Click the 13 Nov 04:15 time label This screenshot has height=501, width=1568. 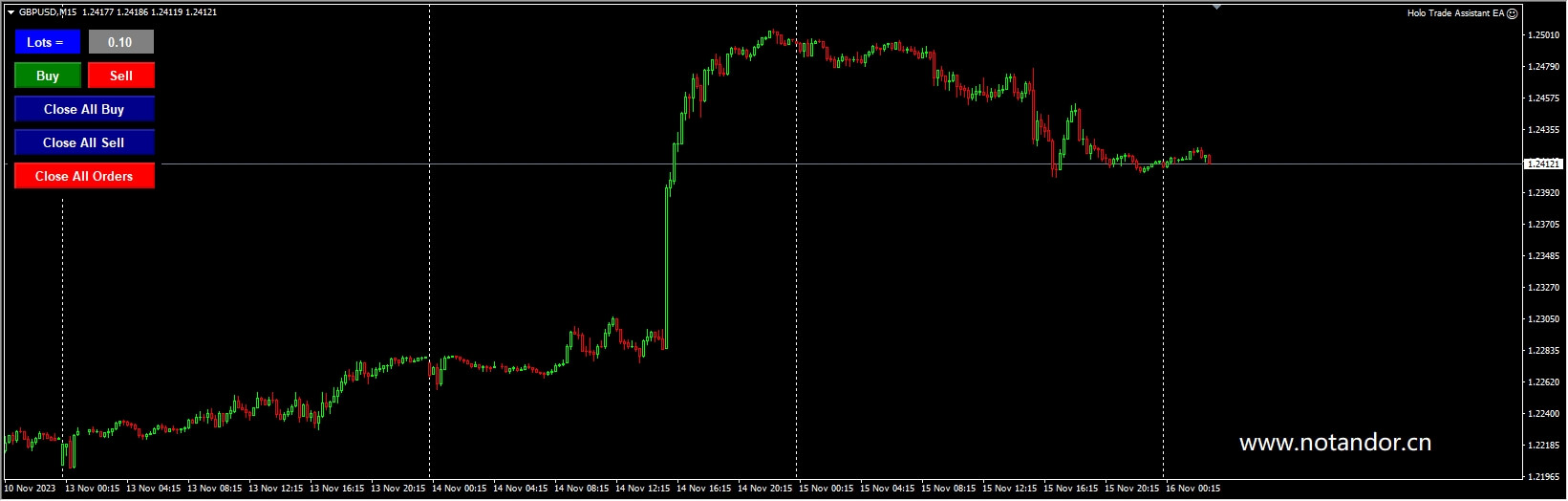154,489
